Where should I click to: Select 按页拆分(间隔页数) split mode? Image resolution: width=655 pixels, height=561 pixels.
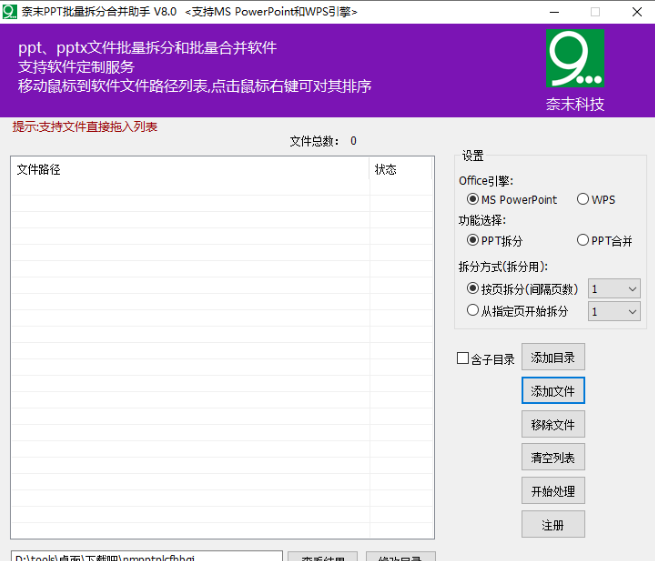point(474,289)
